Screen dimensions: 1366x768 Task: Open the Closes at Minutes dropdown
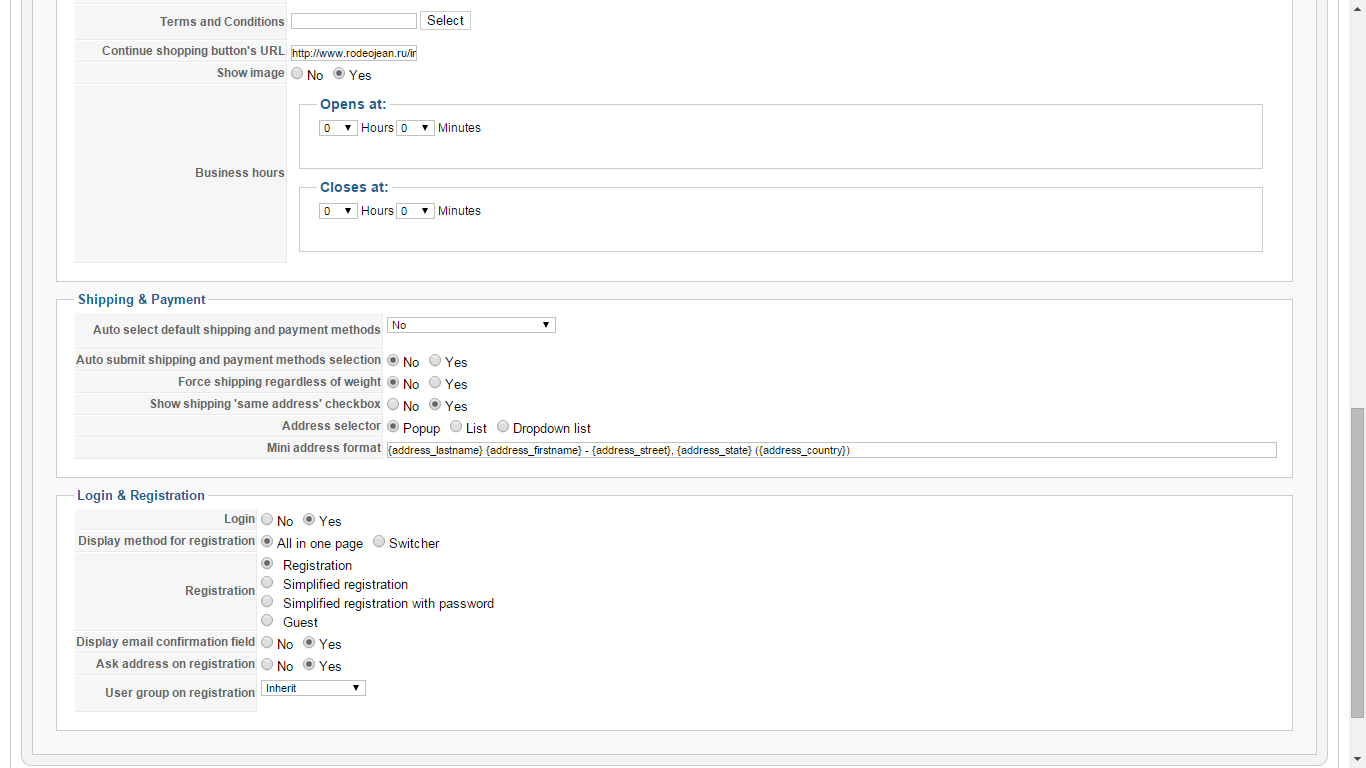pos(415,211)
